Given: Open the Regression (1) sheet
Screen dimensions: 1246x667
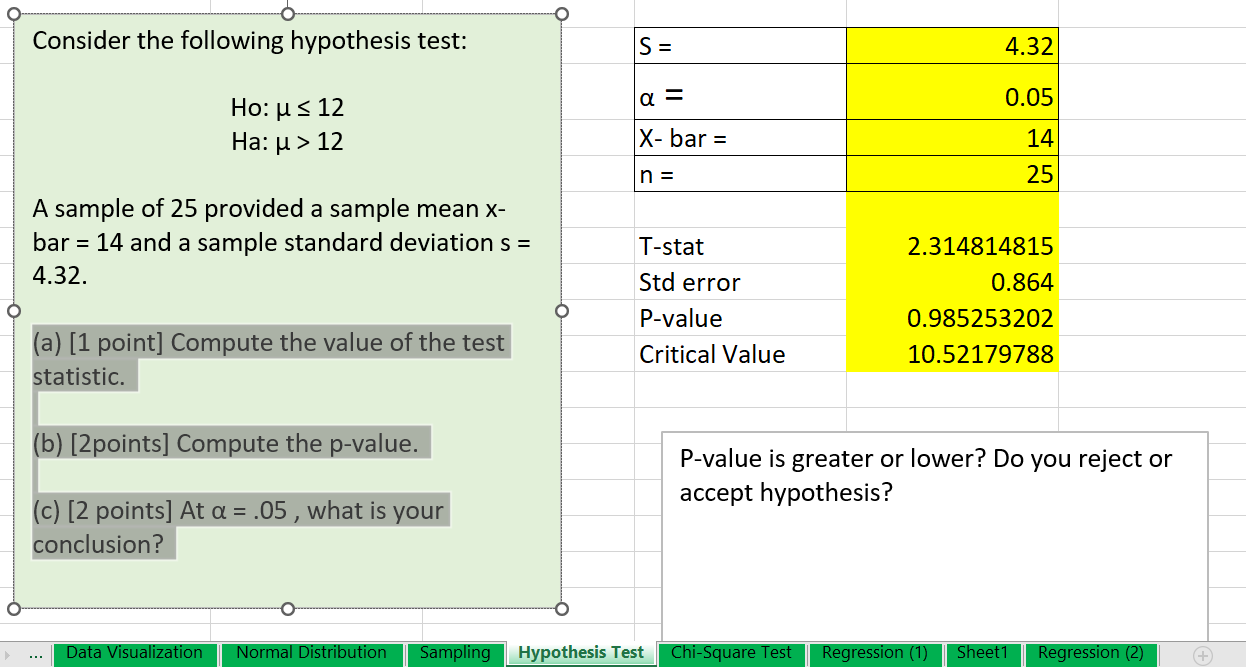Looking at the screenshot, I should tap(875, 654).
